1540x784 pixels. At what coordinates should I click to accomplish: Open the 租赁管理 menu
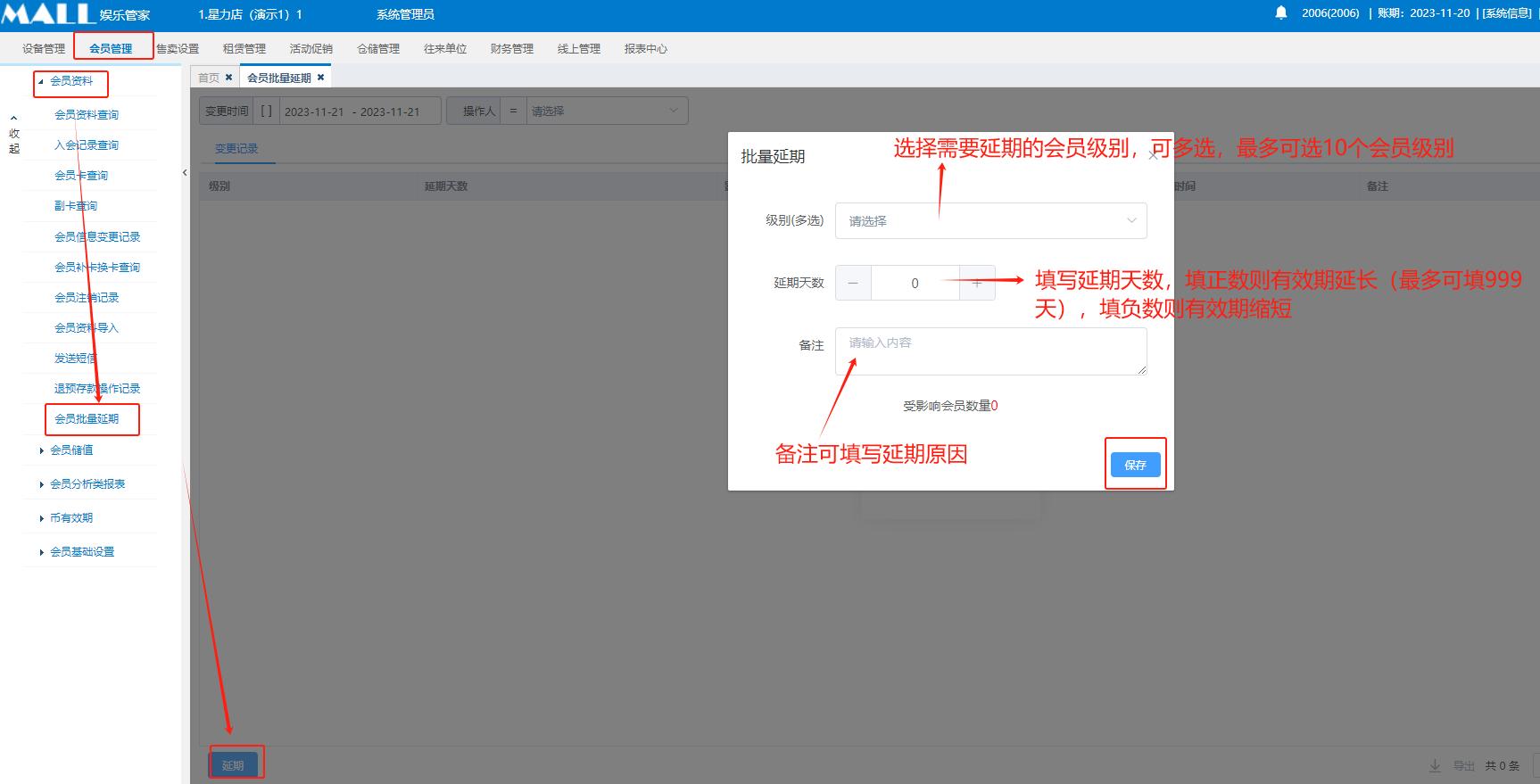[244, 49]
